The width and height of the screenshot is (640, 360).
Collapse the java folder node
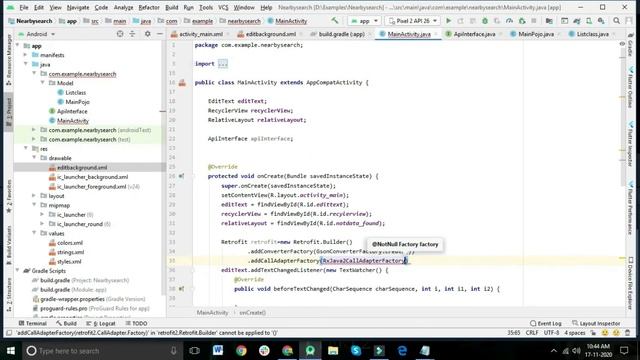(x=26, y=64)
